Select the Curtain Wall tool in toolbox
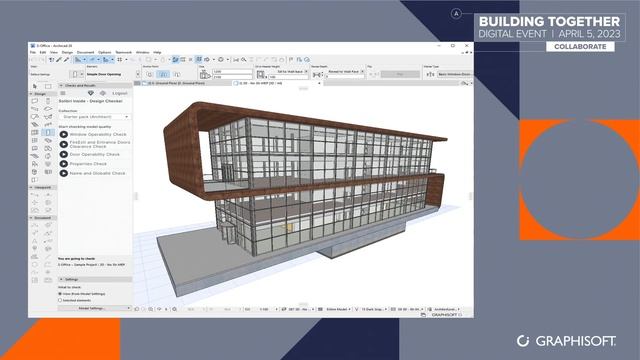 (35, 140)
